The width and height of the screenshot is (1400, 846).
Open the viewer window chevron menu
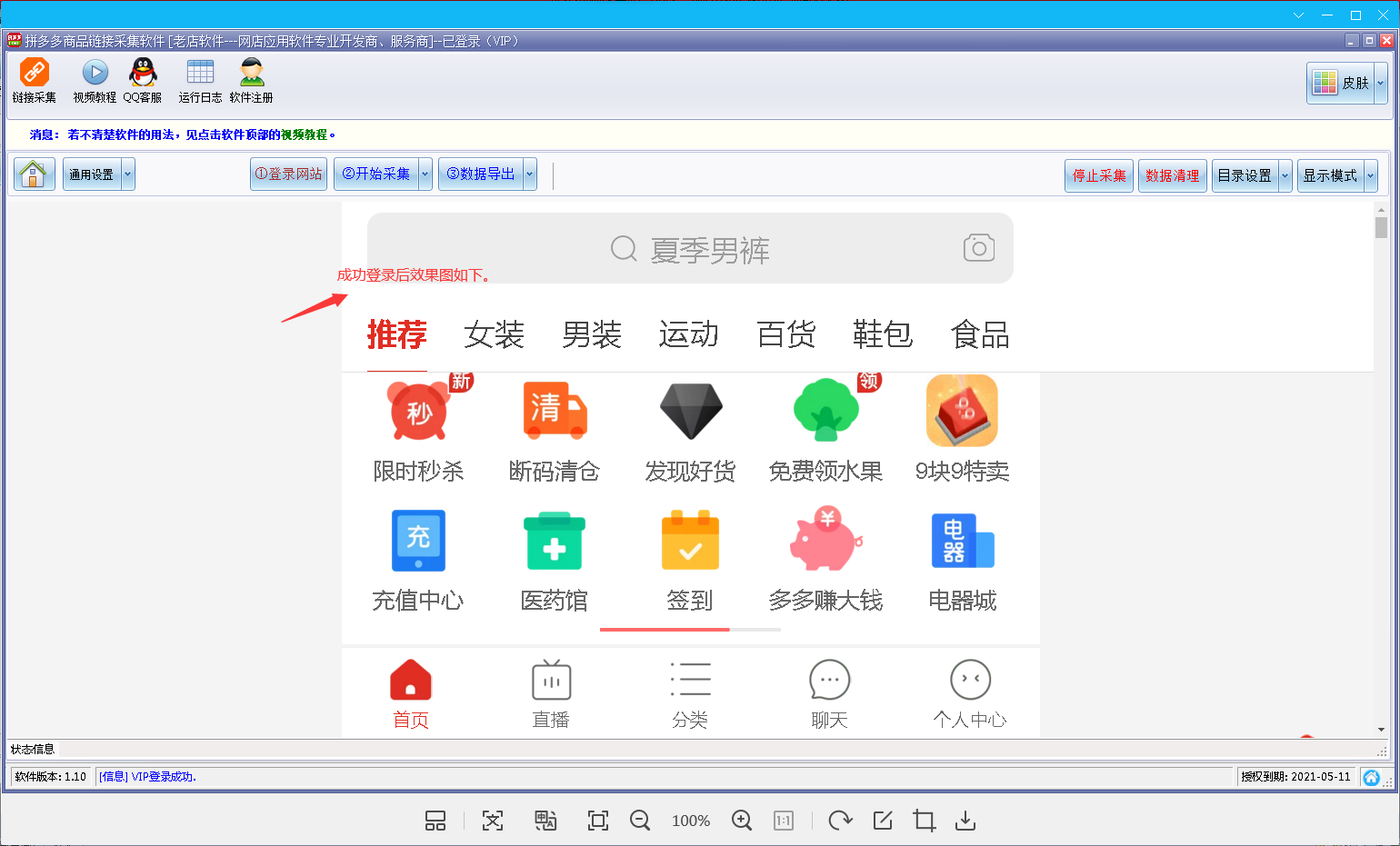click(1299, 15)
